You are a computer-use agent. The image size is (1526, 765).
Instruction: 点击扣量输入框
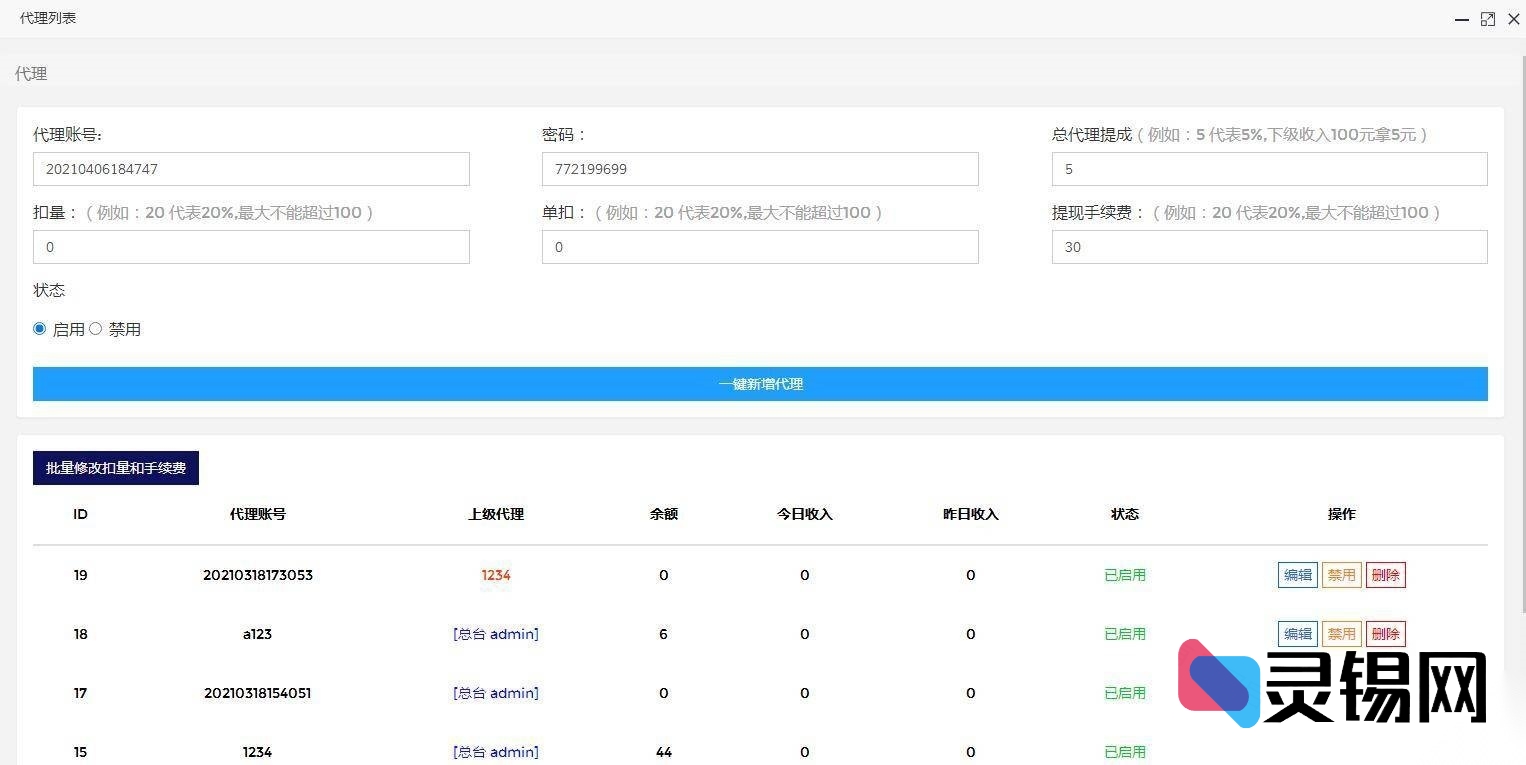[x=251, y=247]
